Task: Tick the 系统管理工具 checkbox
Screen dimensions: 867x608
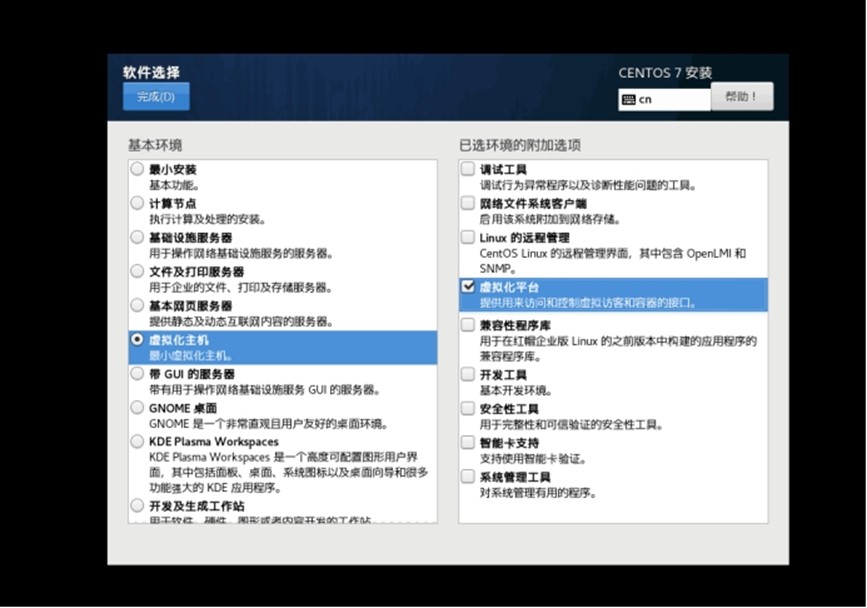Action: coord(468,476)
